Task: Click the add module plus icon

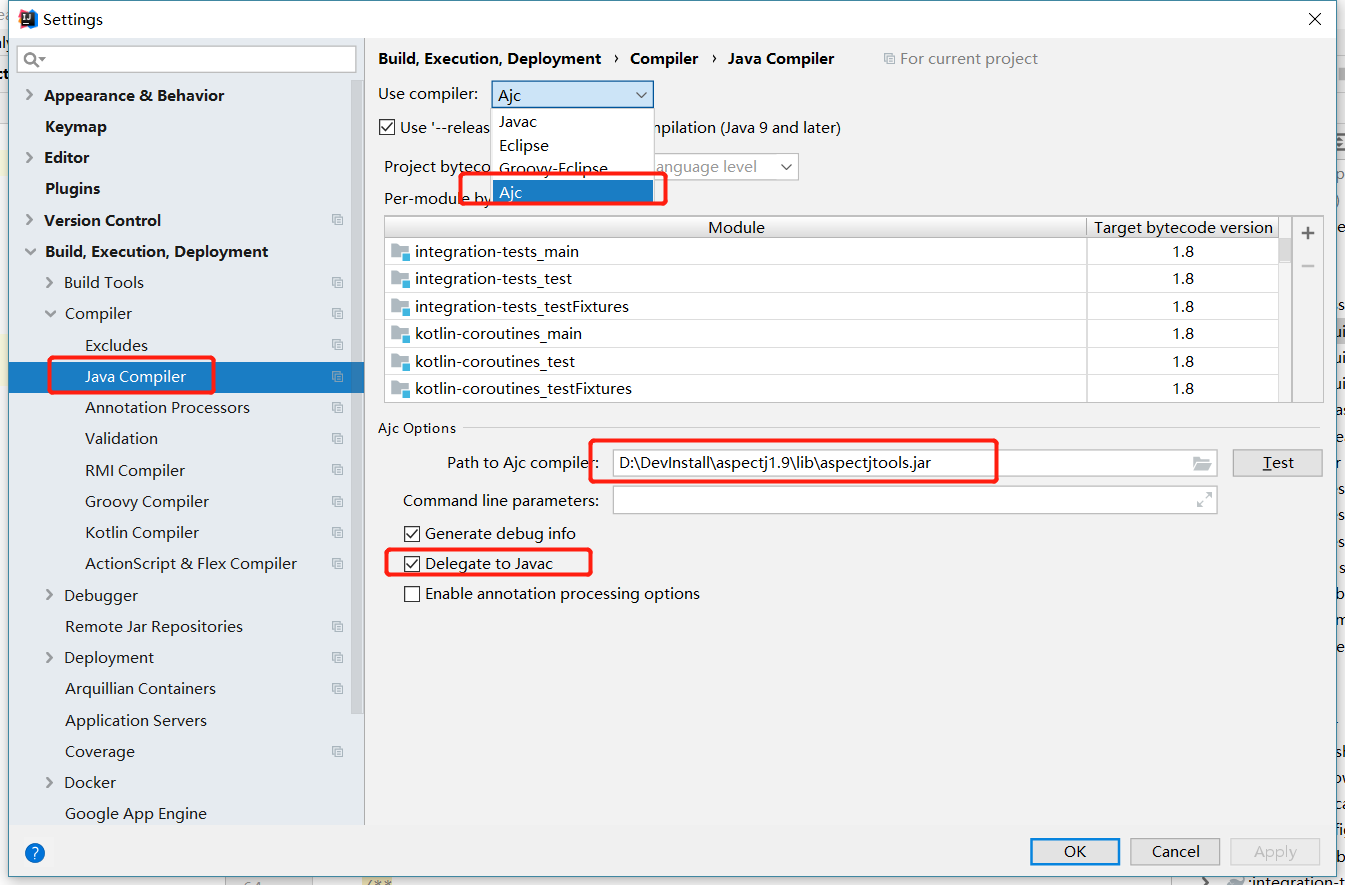Action: (1307, 233)
